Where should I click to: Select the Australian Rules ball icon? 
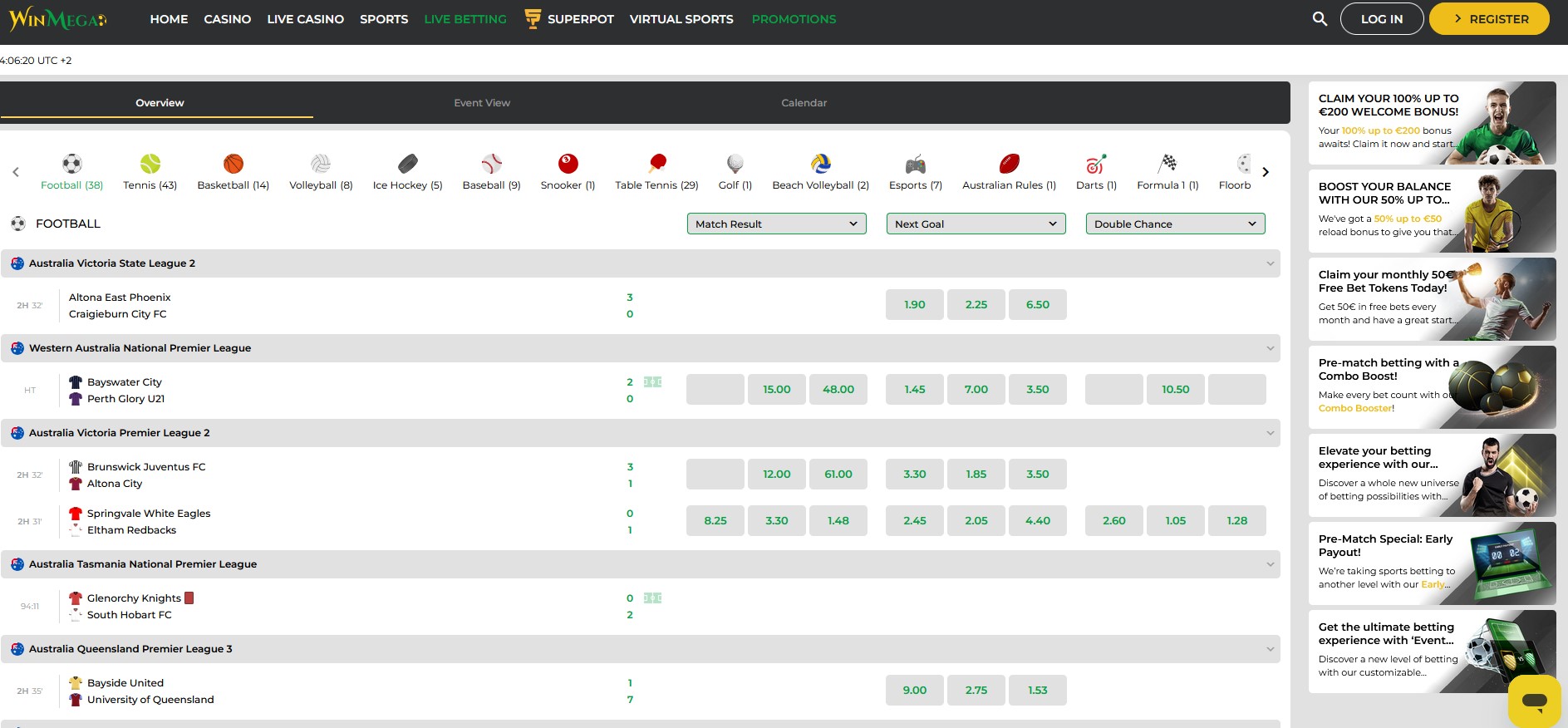(1010, 163)
